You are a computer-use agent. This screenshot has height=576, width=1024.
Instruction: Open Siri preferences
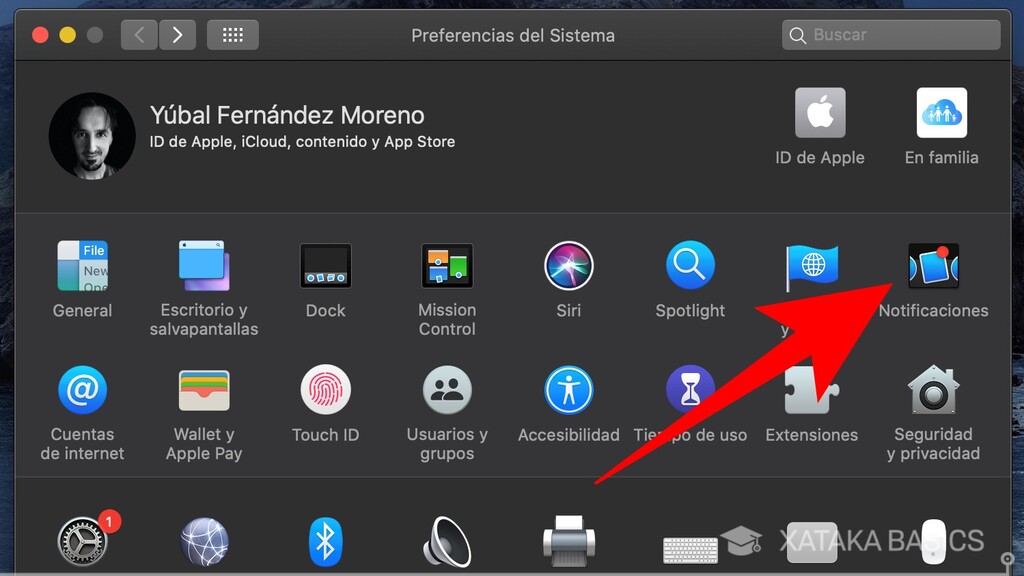(x=568, y=266)
